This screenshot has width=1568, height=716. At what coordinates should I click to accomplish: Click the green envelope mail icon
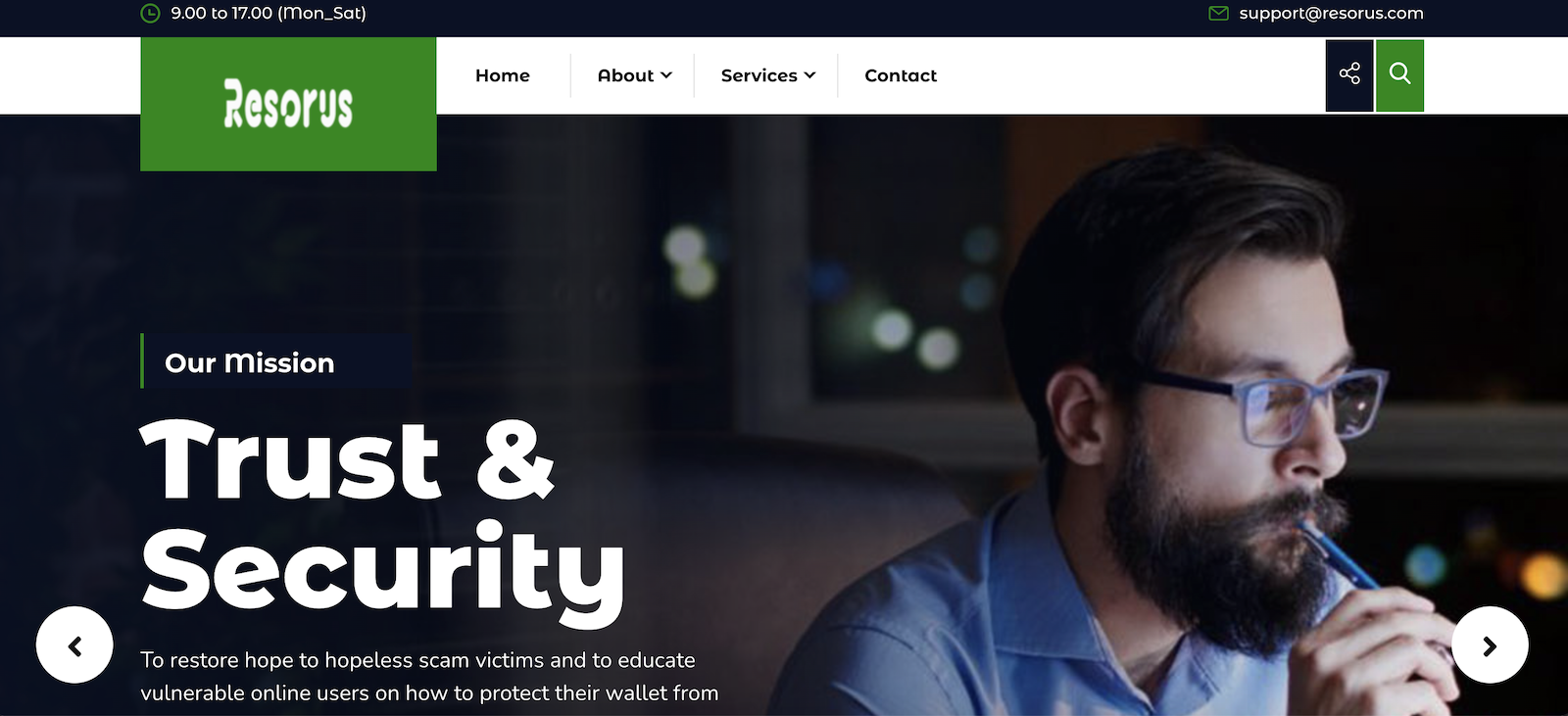tap(1218, 14)
